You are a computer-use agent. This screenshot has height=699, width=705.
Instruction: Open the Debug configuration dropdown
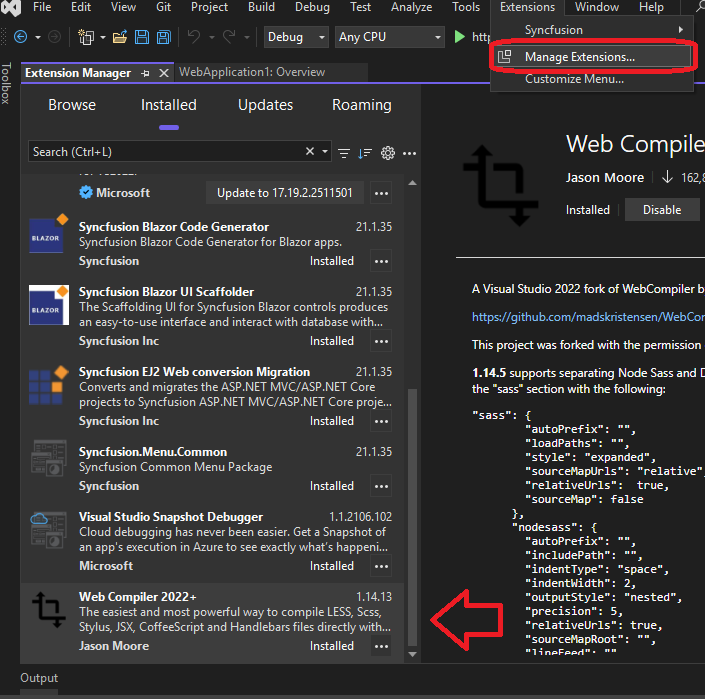coord(297,37)
